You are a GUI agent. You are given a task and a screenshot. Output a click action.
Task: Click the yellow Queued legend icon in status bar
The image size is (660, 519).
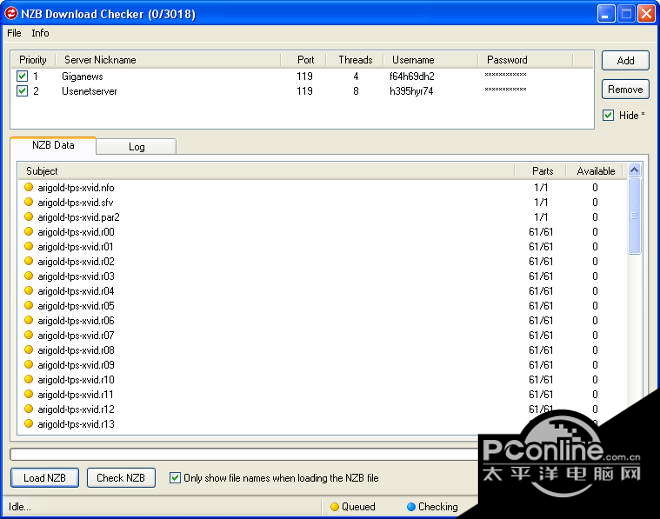point(335,506)
